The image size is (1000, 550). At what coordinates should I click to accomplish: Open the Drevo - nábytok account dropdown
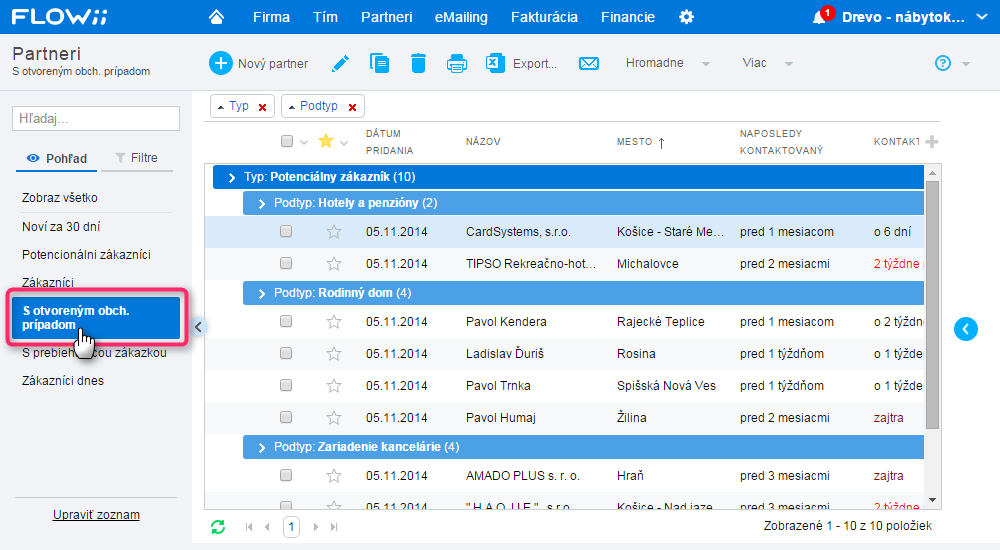tap(914, 17)
